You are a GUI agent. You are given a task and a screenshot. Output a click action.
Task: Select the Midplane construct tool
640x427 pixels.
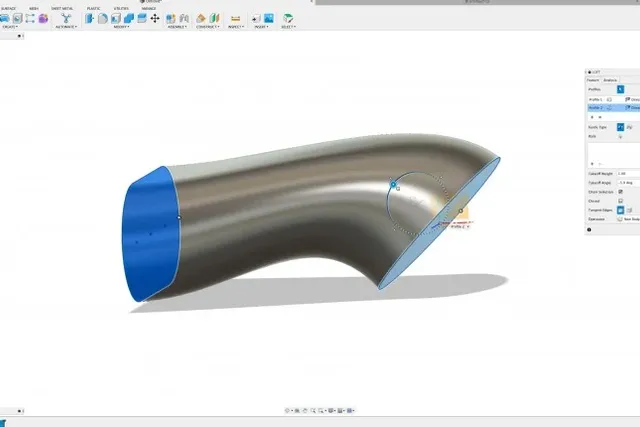(214, 18)
